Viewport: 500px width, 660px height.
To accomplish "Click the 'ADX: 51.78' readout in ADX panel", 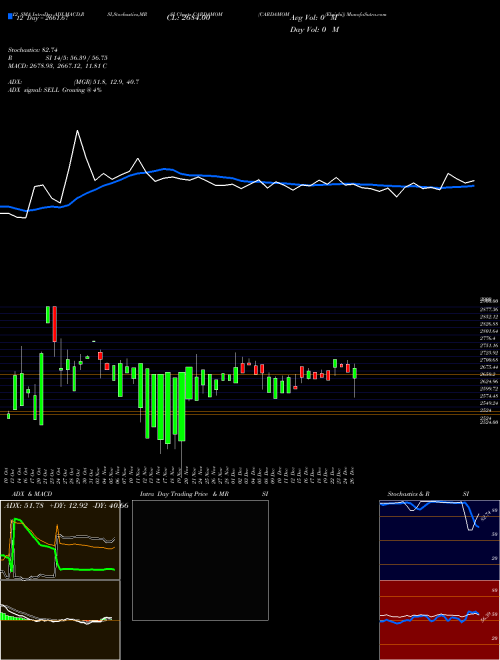I will pyautogui.click(x=24, y=506).
